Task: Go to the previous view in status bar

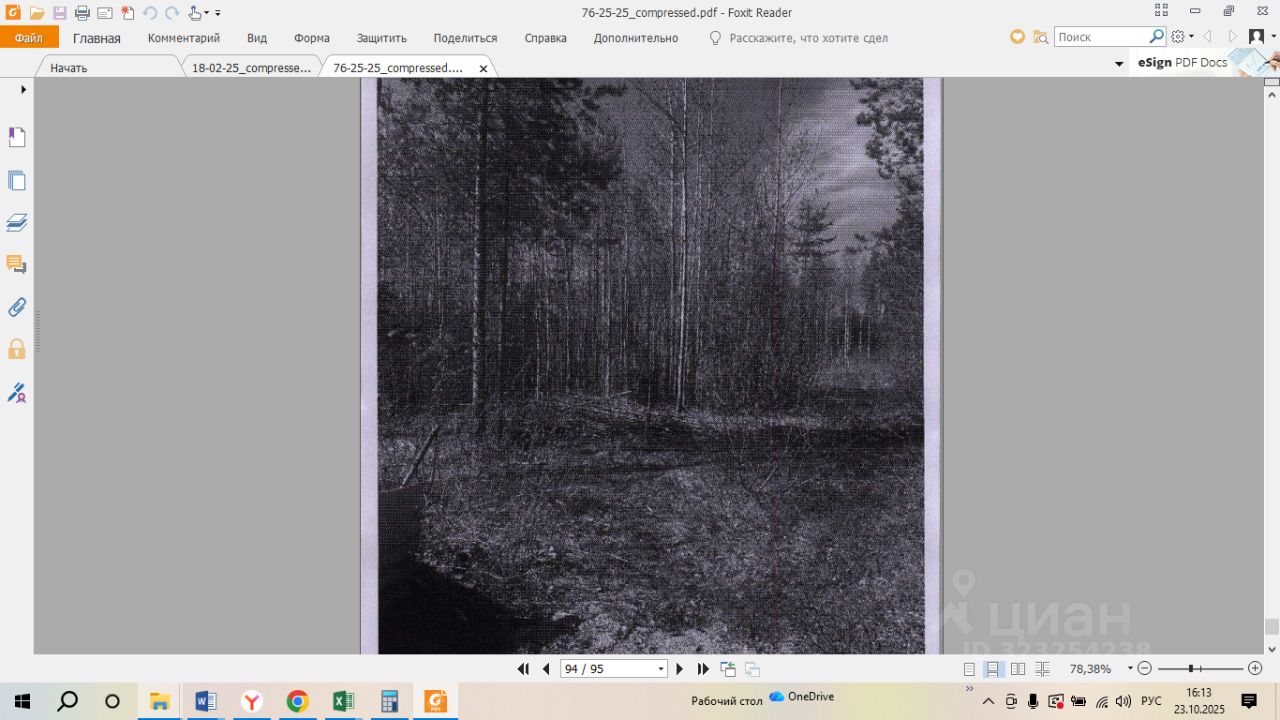Action: point(728,669)
